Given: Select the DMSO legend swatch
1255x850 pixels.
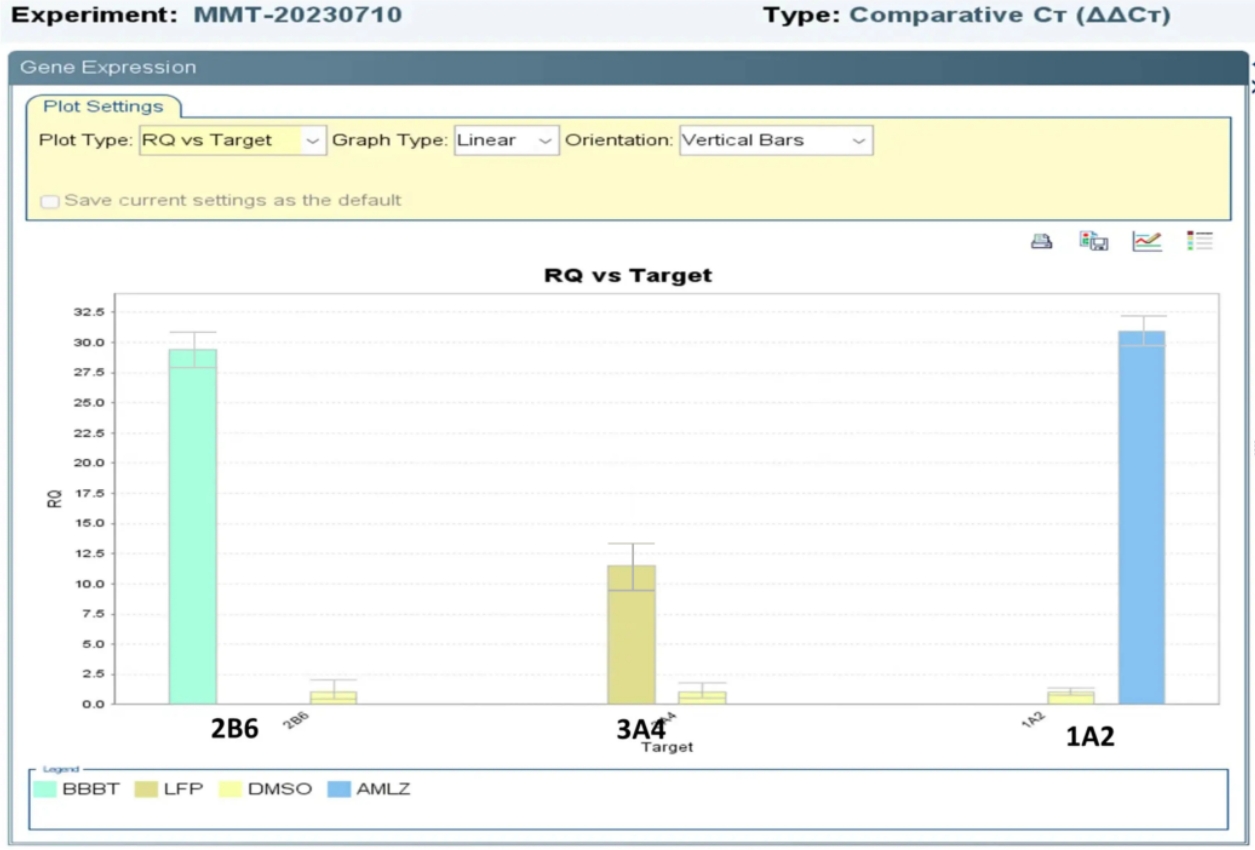Looking at the screenshot, I should [x=231, y=790].
